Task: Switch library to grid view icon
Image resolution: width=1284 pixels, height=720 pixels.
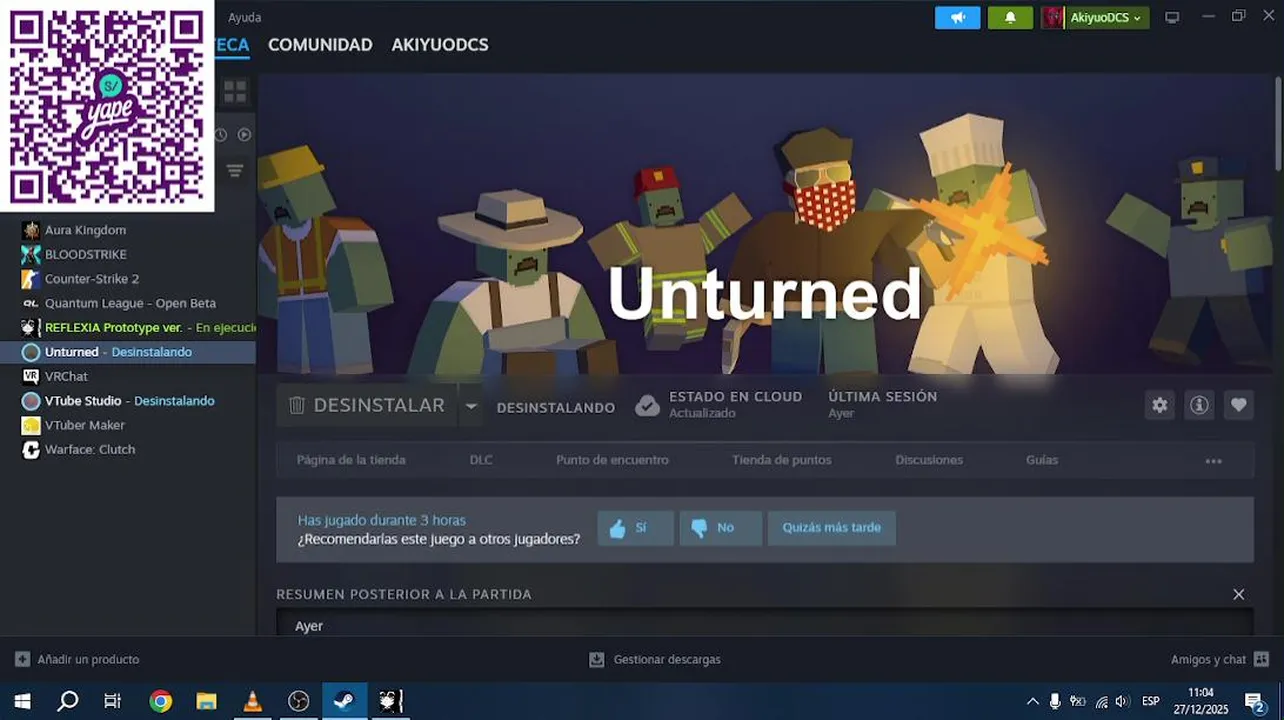Action: 235,92
